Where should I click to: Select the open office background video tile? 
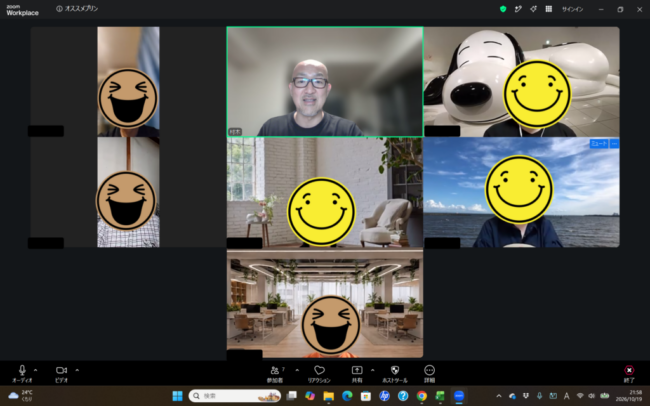click(x=325, y=304)
